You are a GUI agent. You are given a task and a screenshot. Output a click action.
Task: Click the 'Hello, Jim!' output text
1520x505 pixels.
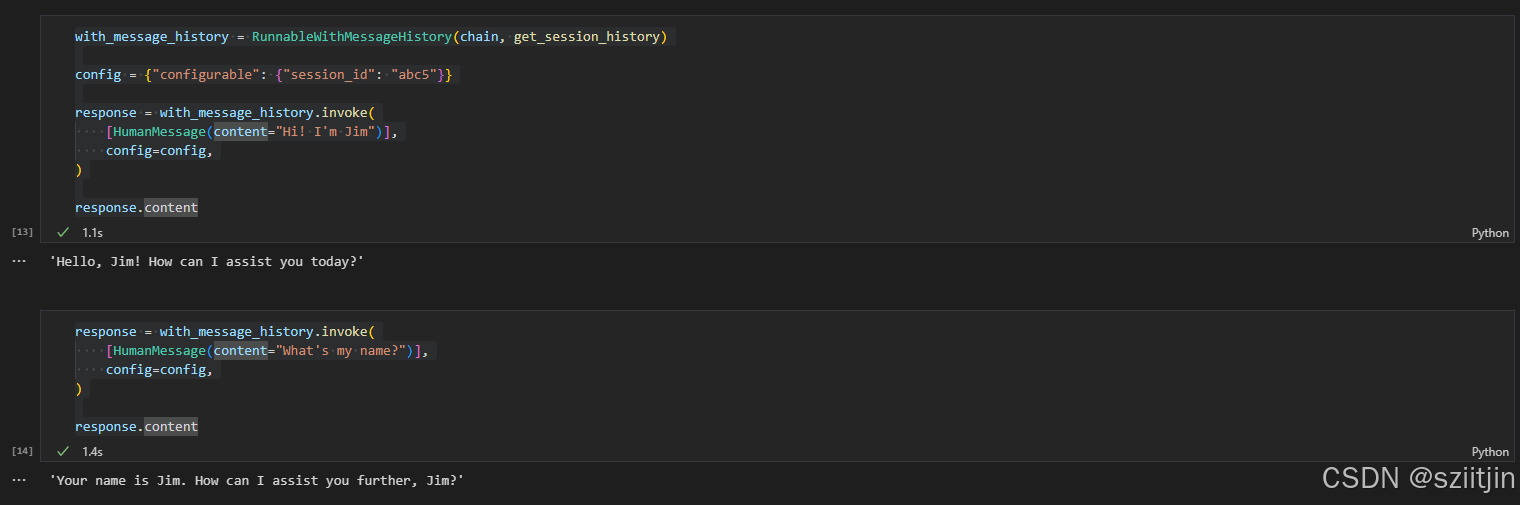tap(206, 261)
